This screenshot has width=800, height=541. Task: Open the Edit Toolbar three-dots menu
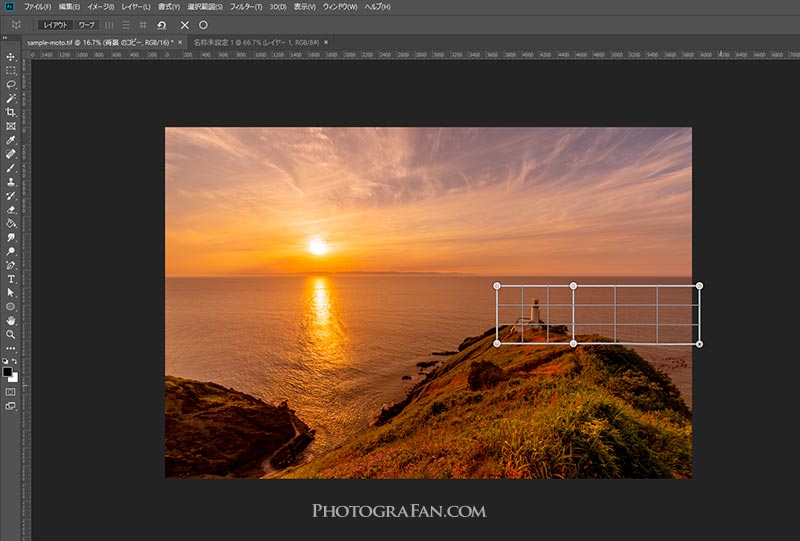point(10,349)
